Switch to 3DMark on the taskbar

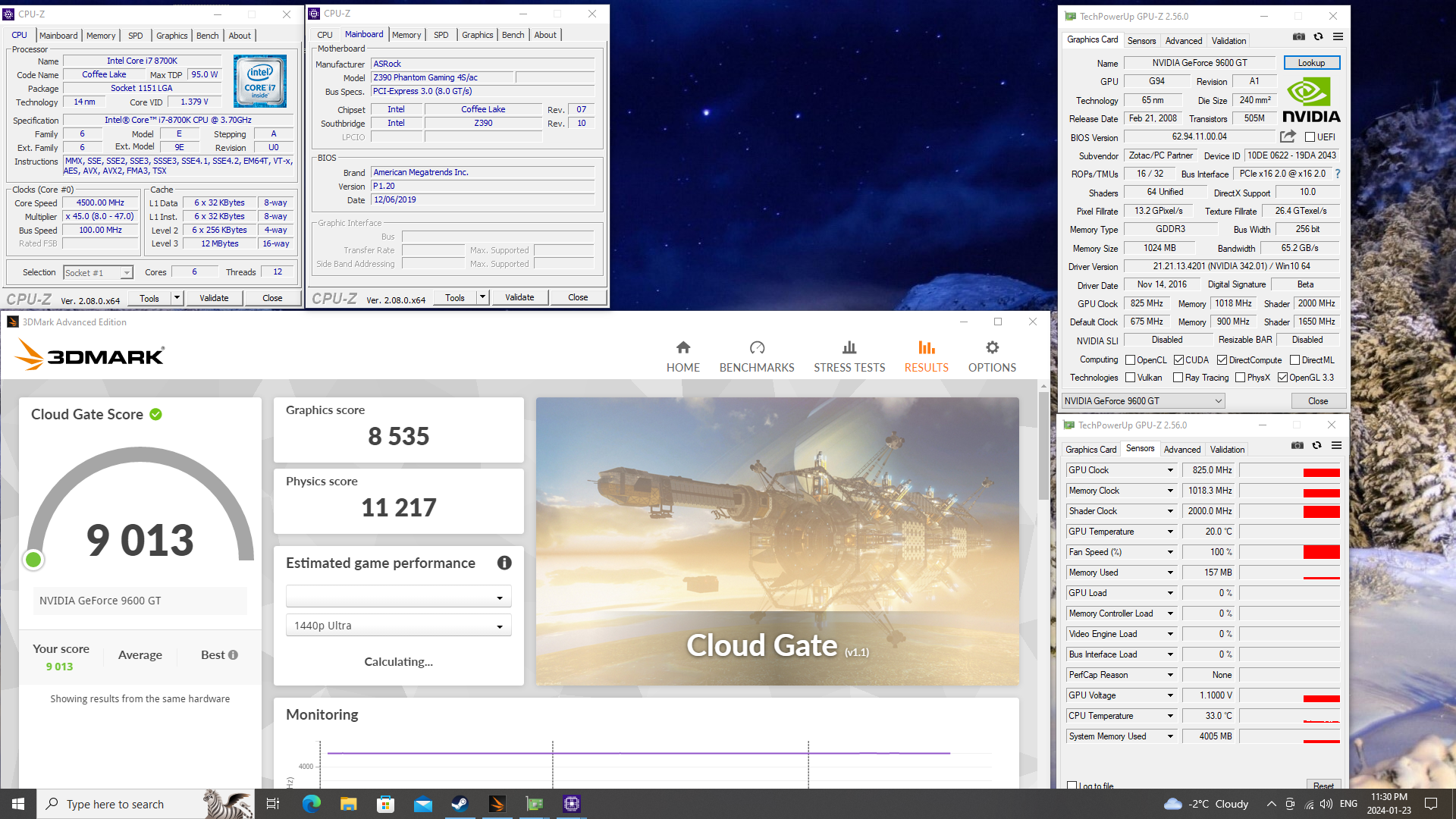(x=497, y=804)
